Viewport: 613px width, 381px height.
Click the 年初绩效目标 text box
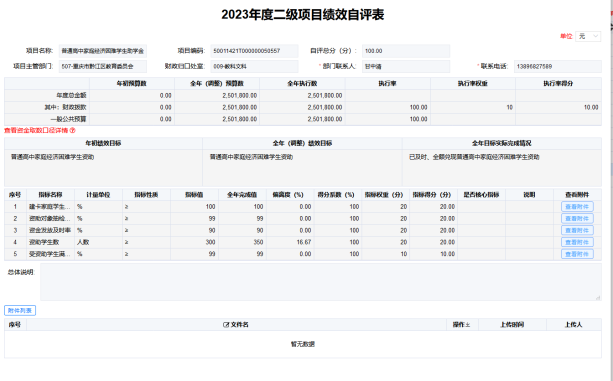pos(103,168)
